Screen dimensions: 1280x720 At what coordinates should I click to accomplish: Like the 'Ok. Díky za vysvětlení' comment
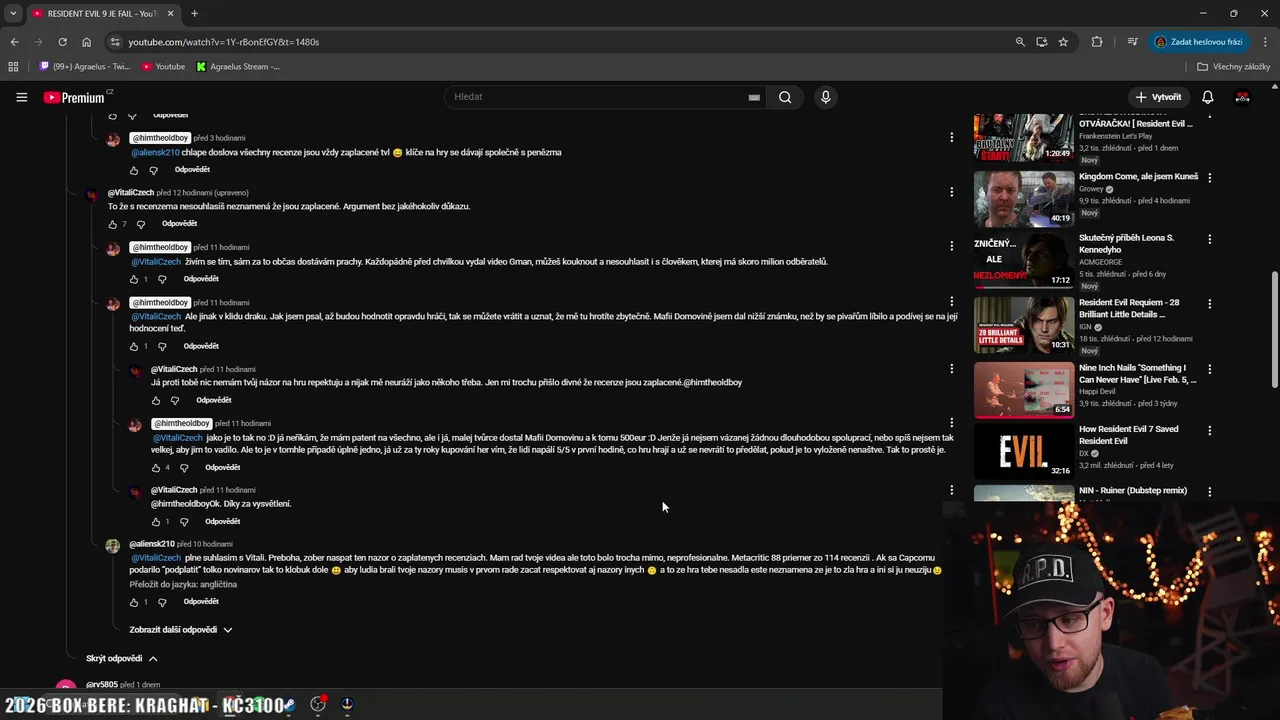tap(155, 521)
